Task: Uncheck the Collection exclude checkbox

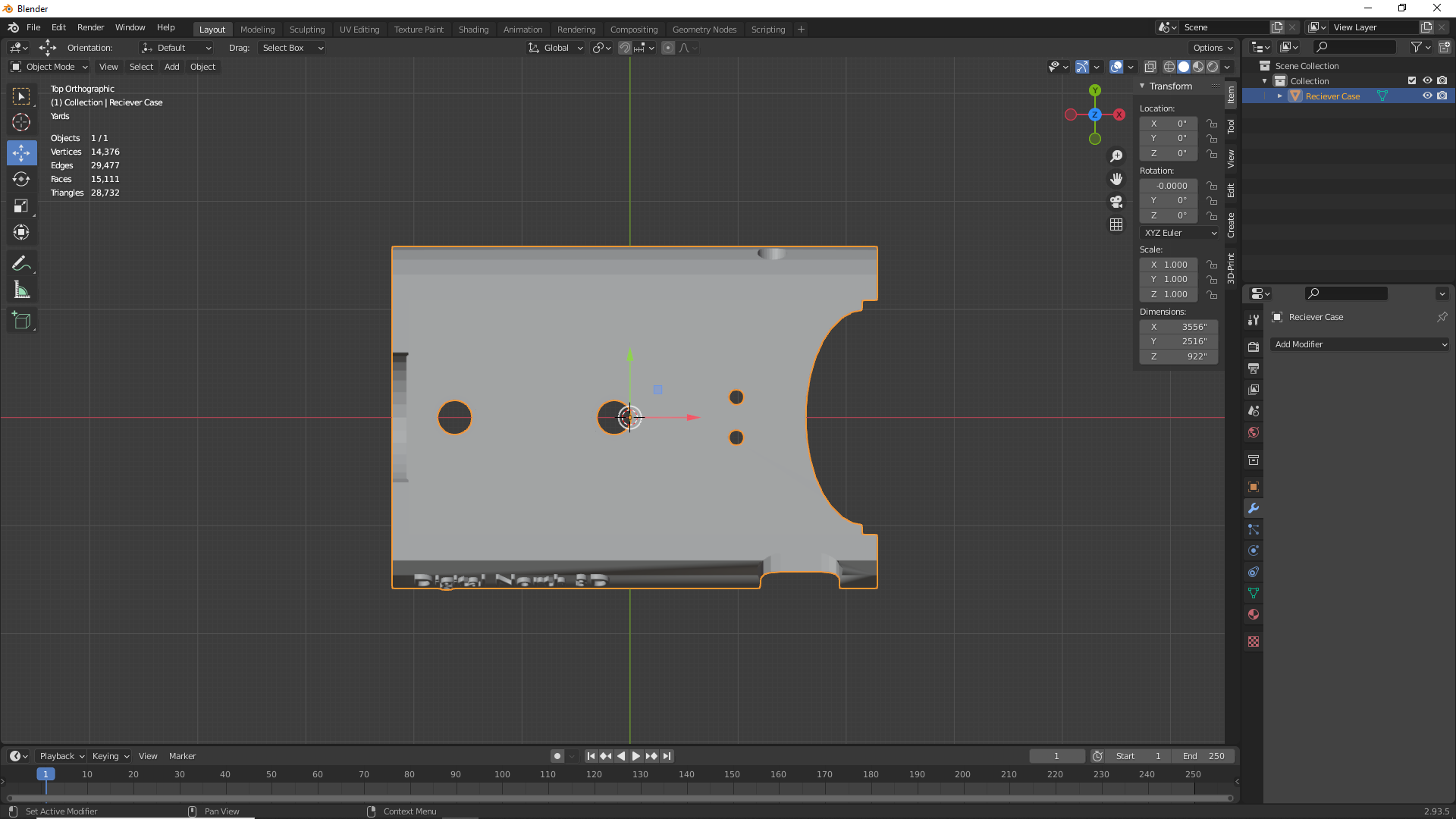Action: click(x=1412, y=80)
